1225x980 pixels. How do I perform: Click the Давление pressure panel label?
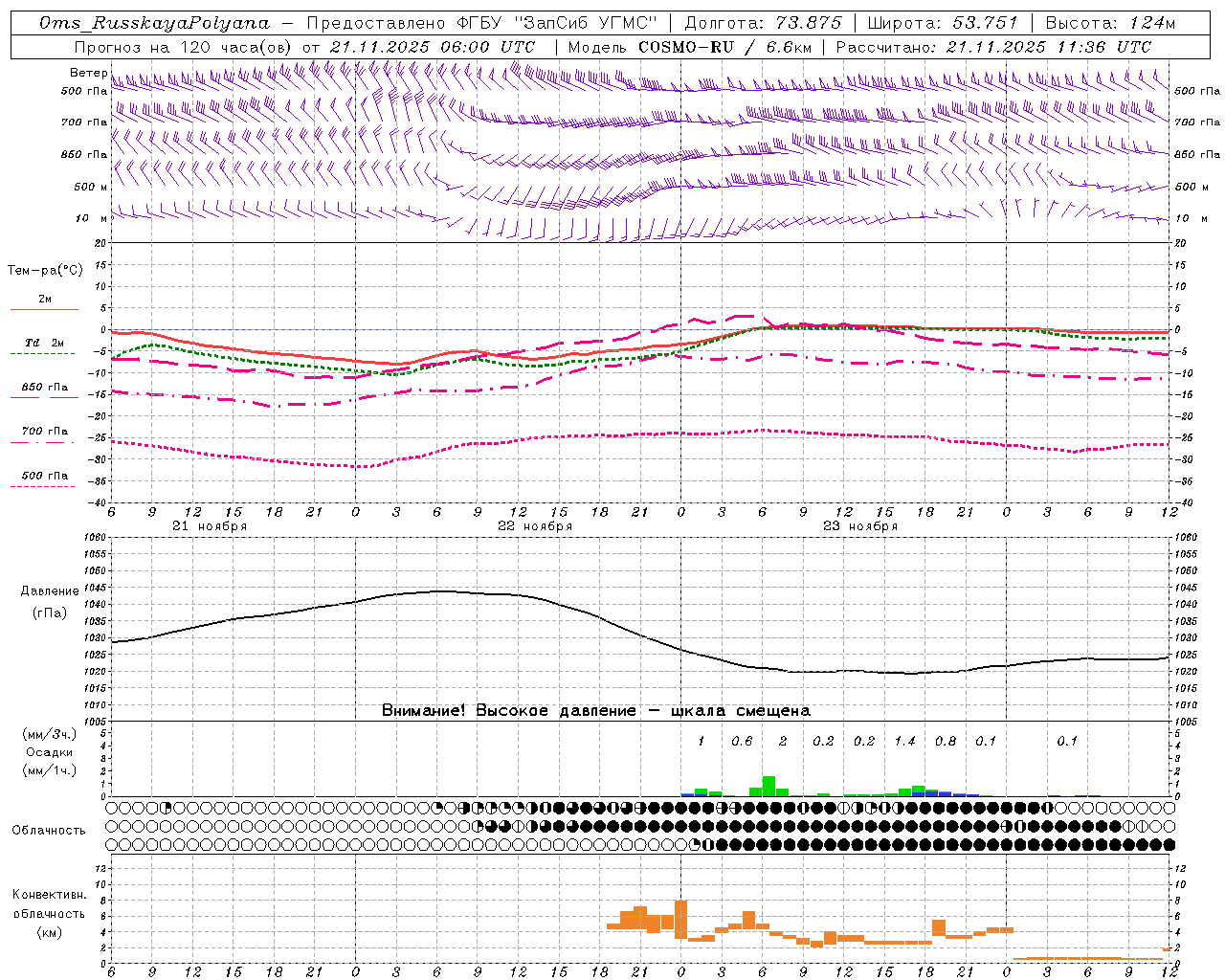pyautogui.click(x=50, y=591)
